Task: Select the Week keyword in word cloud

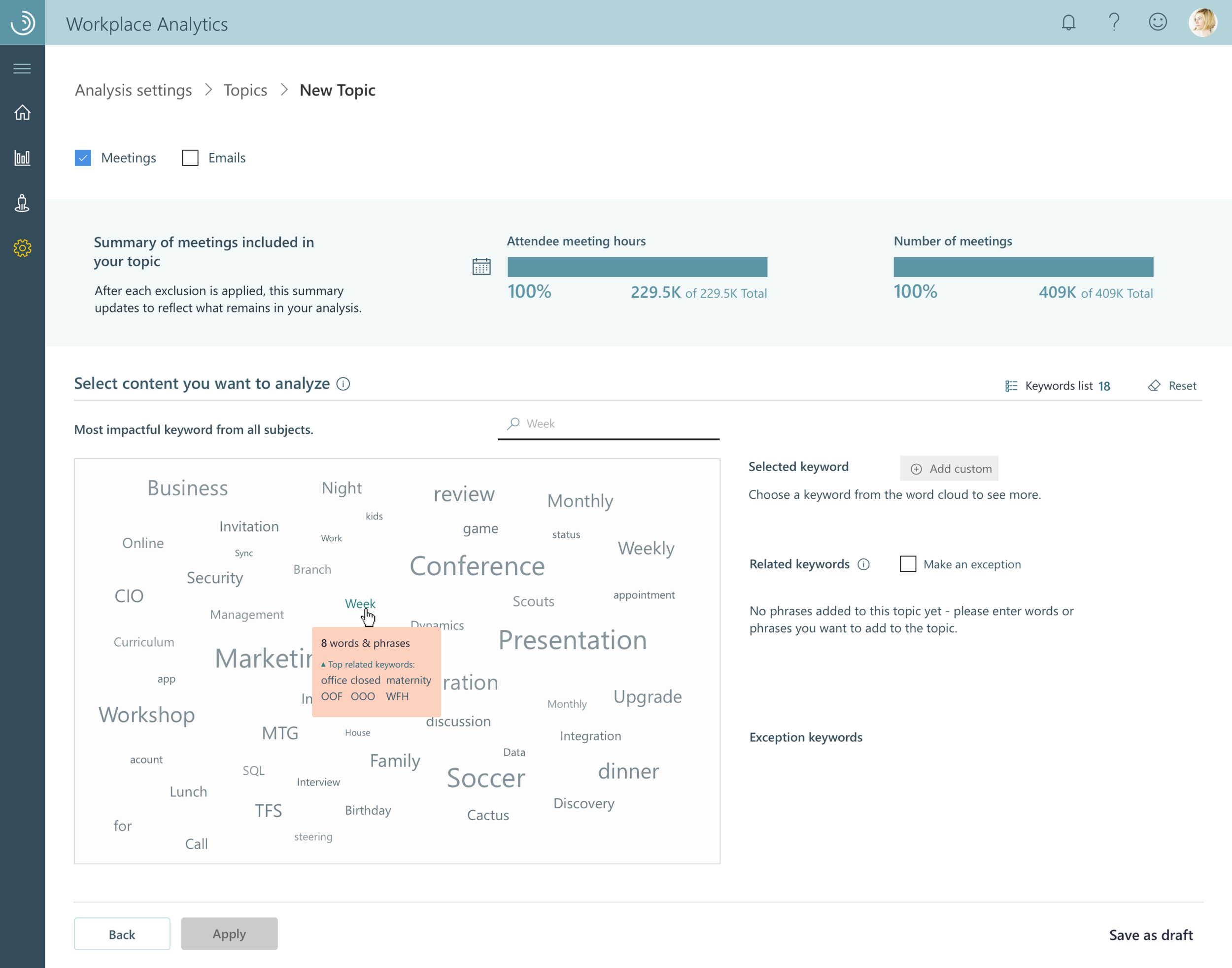Action: 360,604
